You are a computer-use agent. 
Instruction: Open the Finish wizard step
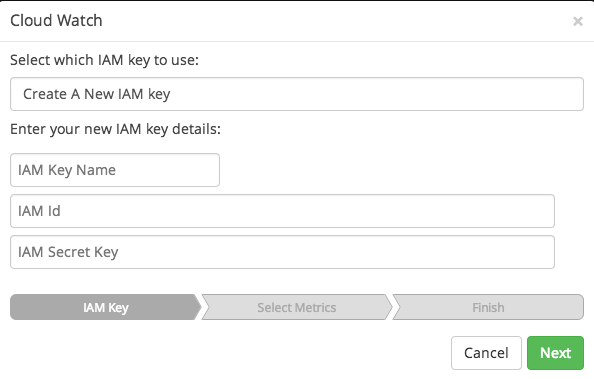pyautogui.click(x=488, y=307)
